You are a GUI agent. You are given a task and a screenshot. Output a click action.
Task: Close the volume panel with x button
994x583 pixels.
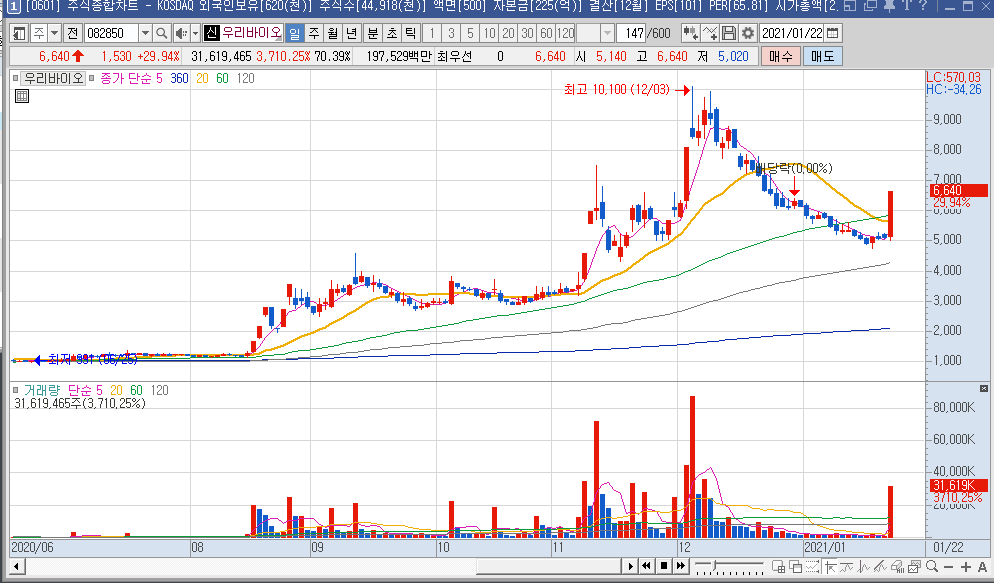[983, 388]
